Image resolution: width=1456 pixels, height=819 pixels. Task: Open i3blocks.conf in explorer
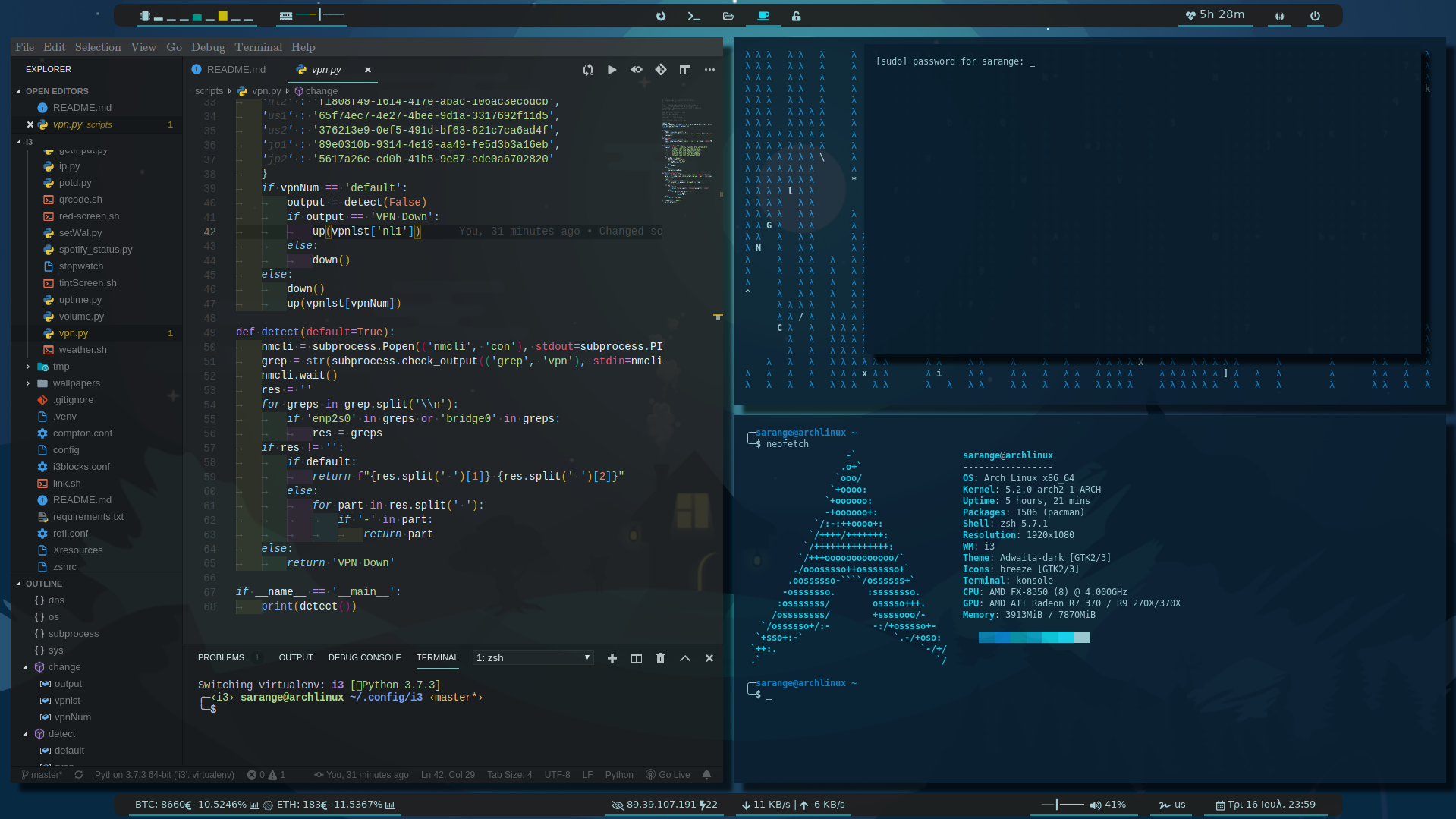(x=81, y=467)
